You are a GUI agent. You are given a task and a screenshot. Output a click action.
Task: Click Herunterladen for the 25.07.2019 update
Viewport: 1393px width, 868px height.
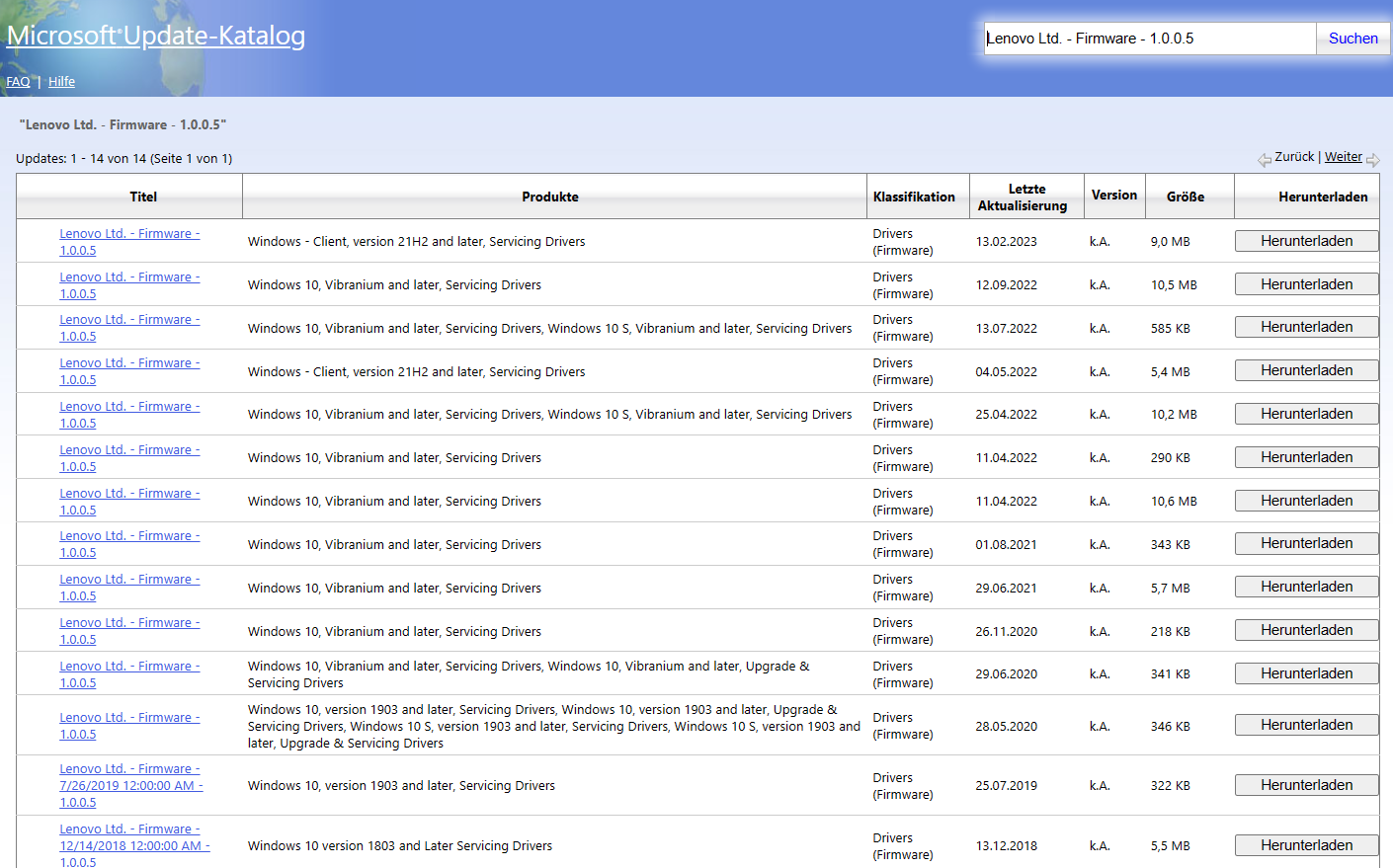(x=1306, y=785)
